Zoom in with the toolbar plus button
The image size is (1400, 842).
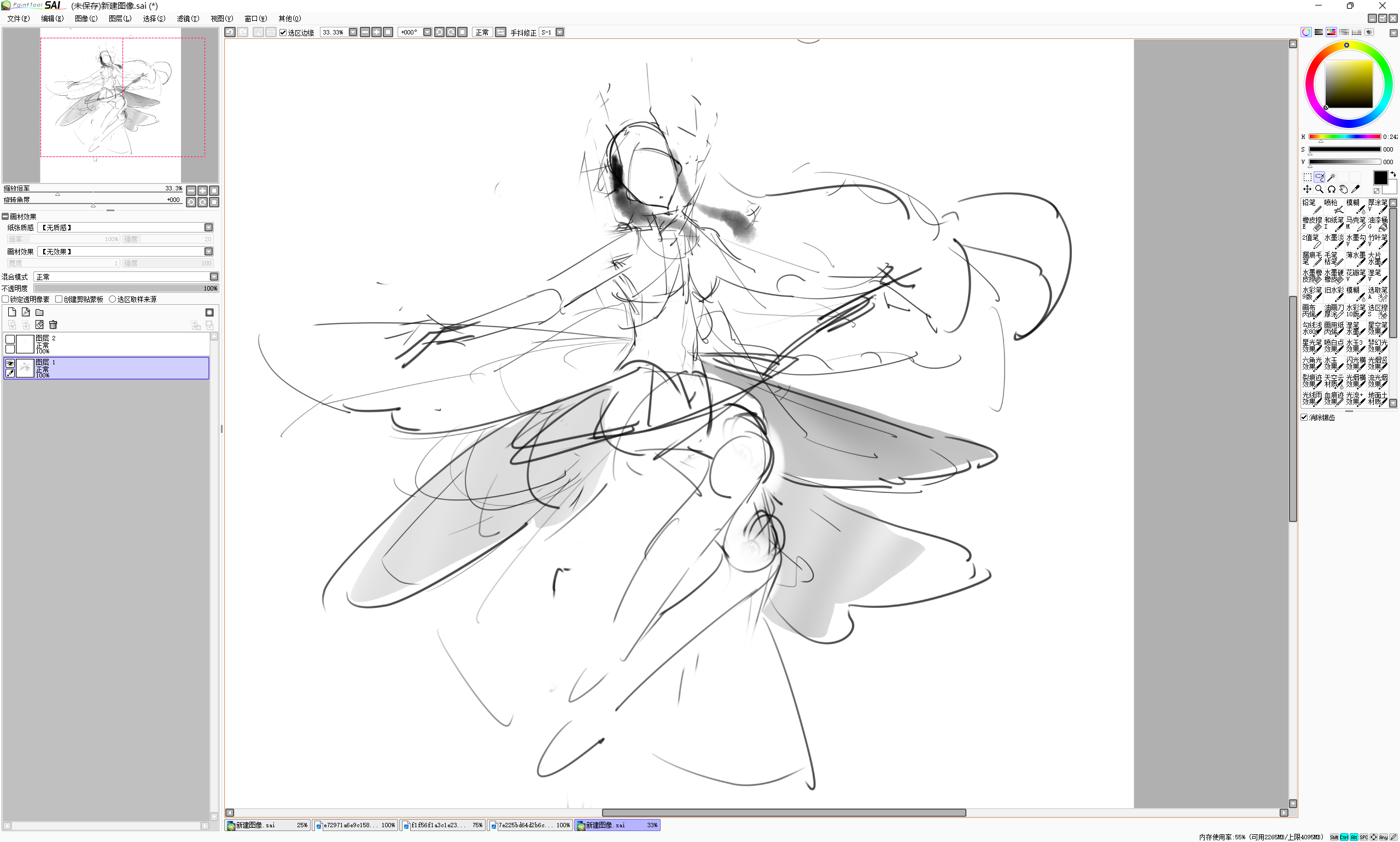pos(376,32)
